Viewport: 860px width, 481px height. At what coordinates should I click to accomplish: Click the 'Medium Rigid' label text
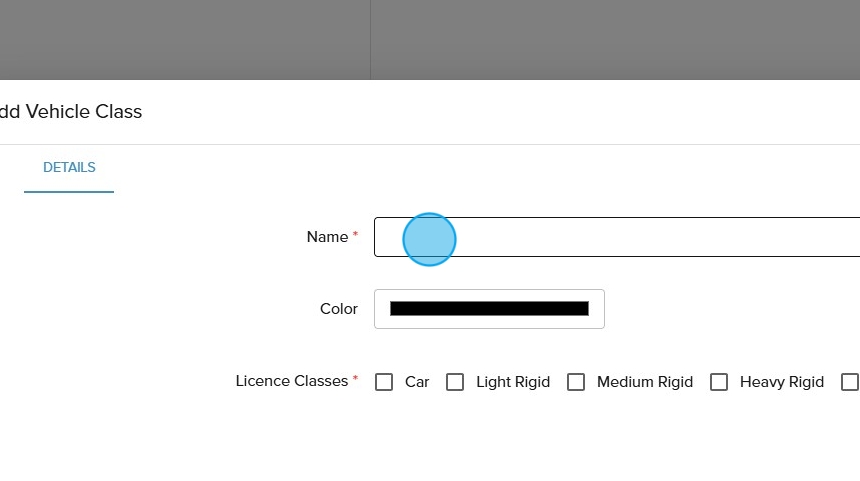pos(644,382)
